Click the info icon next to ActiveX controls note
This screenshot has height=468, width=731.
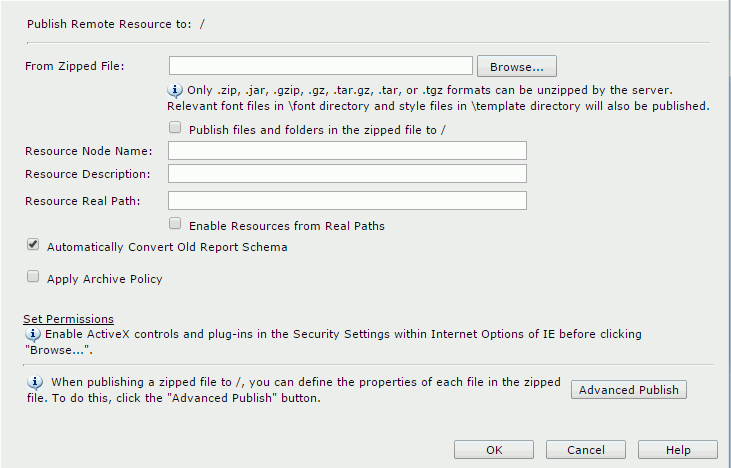pos(33,334)
